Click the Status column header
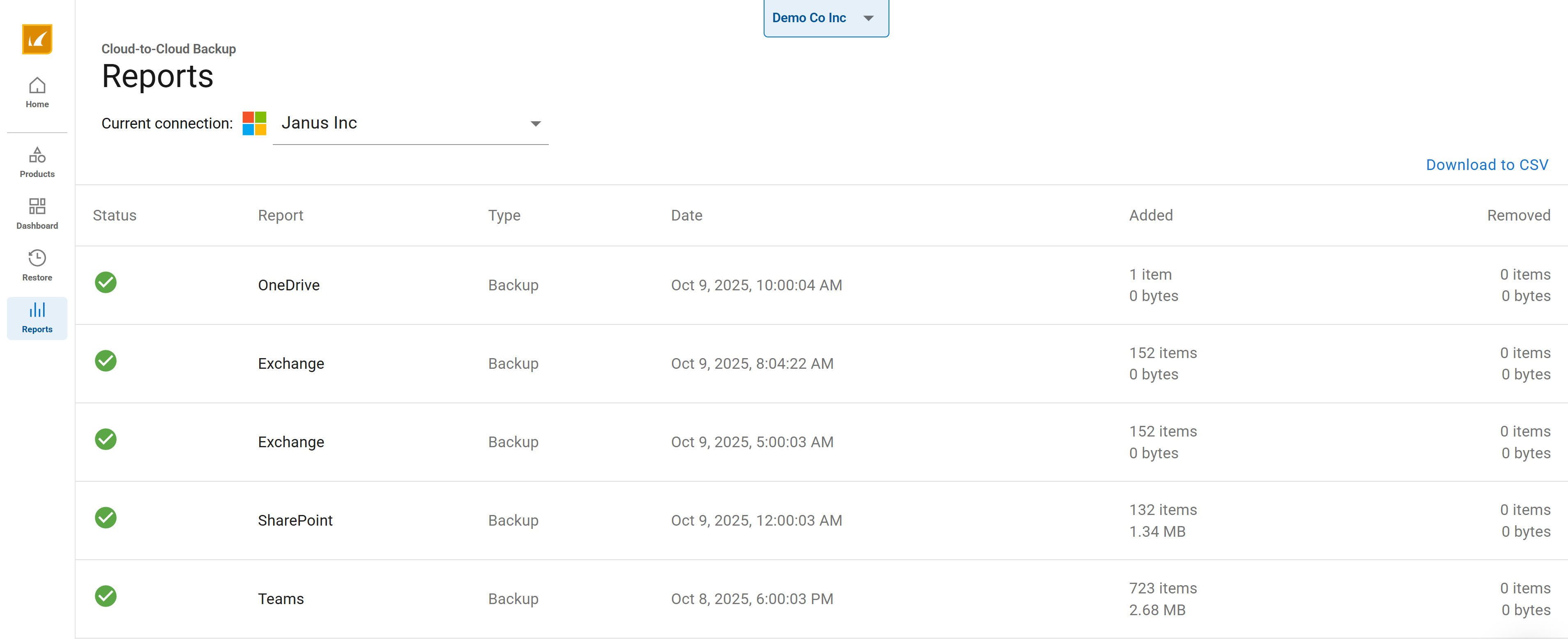 [x=115, y=216]
